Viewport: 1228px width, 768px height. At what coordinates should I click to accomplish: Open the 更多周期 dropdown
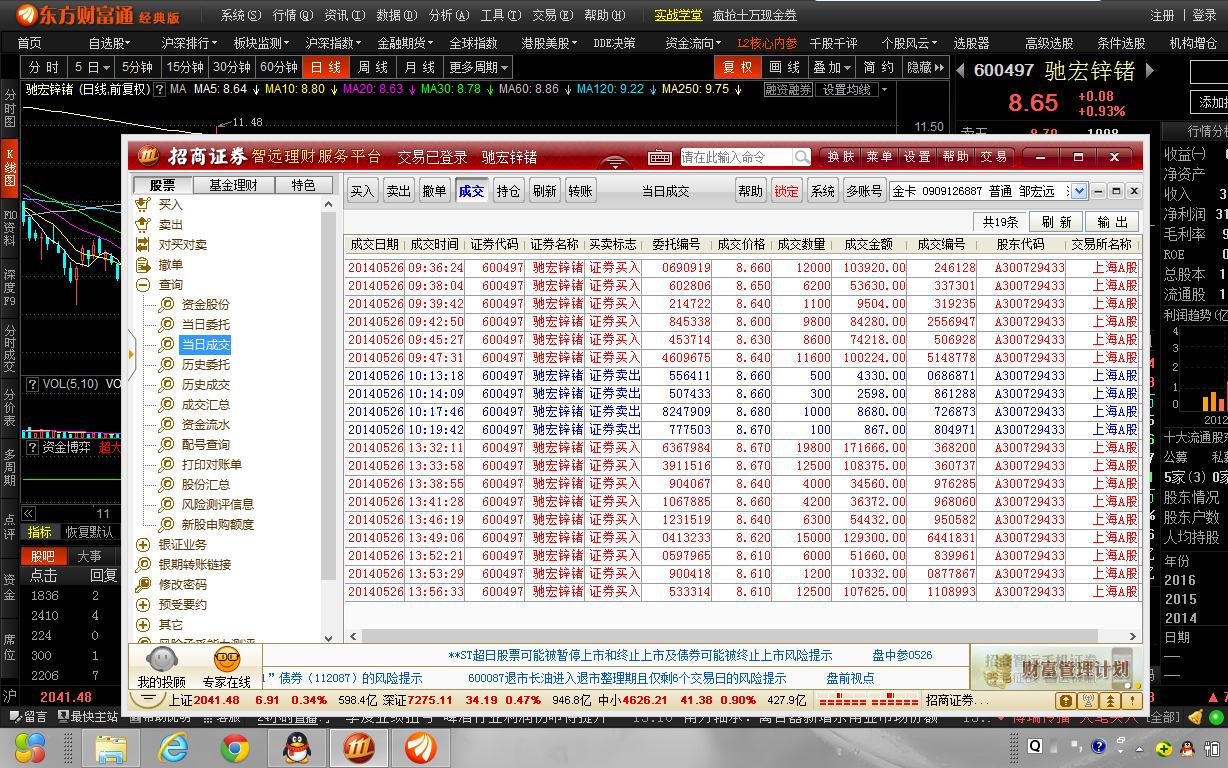pyautogui.click(x=478, y=67)
